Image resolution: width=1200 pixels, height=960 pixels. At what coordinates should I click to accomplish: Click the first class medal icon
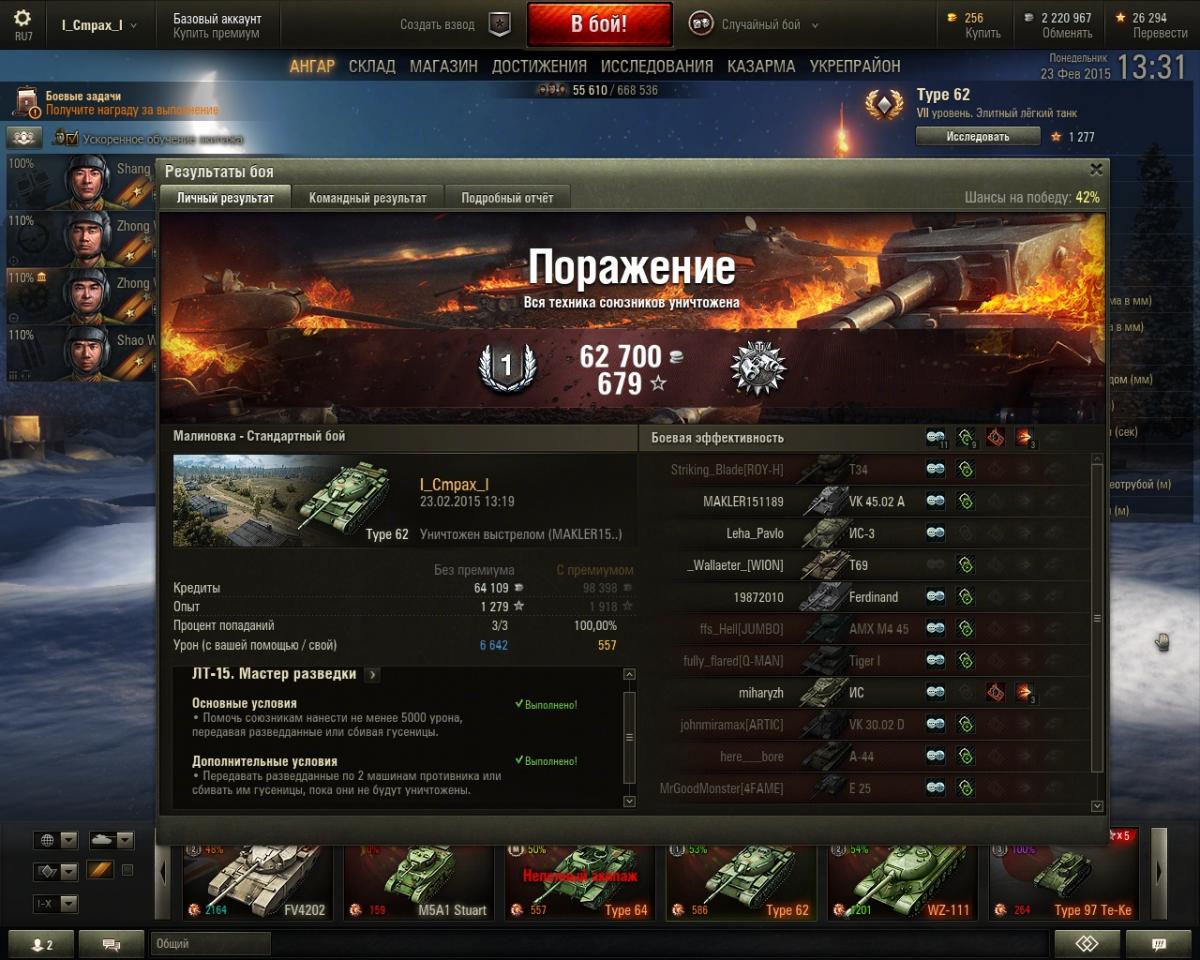[505, 367]
